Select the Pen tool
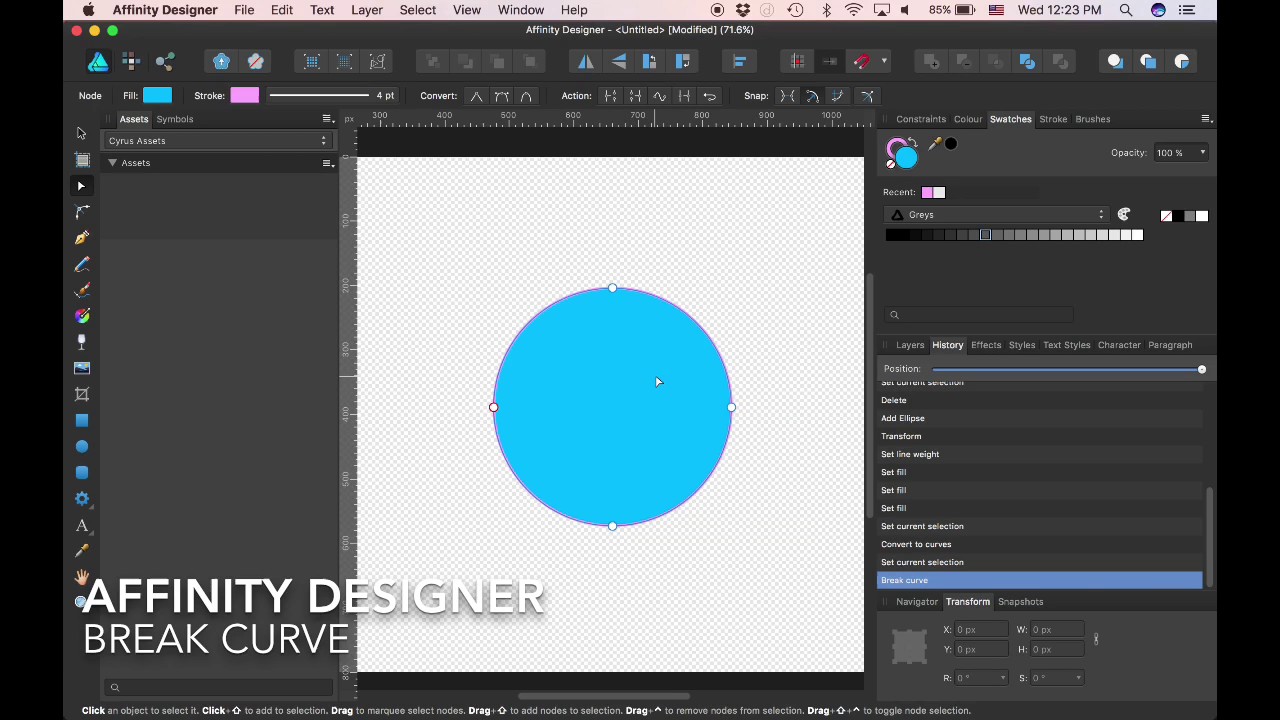This screenshot has width=1280, height=720. pyautogui.click(x=82, y=237)
